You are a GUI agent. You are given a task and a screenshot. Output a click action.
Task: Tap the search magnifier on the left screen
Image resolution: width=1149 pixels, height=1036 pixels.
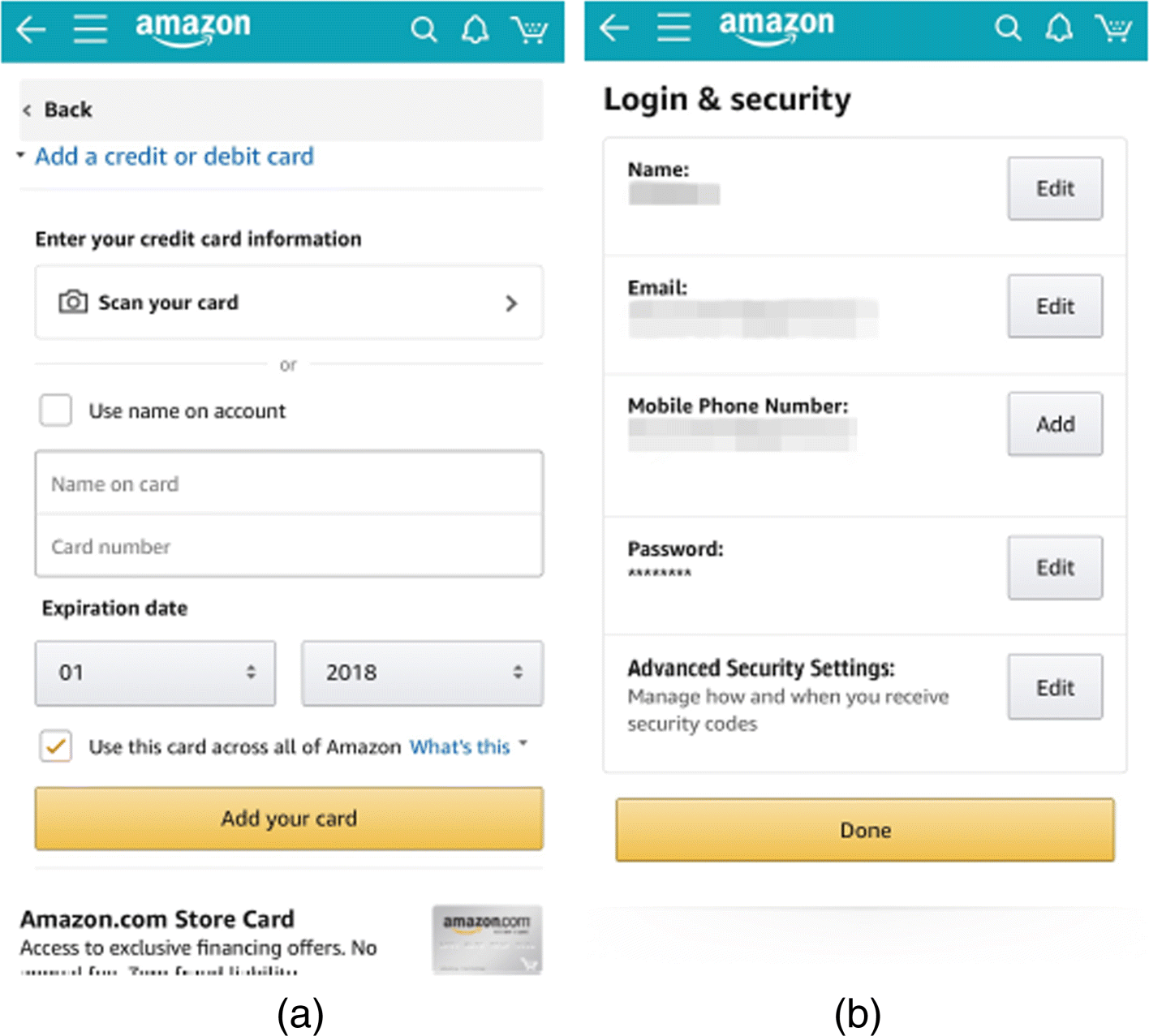click(424, 29)
